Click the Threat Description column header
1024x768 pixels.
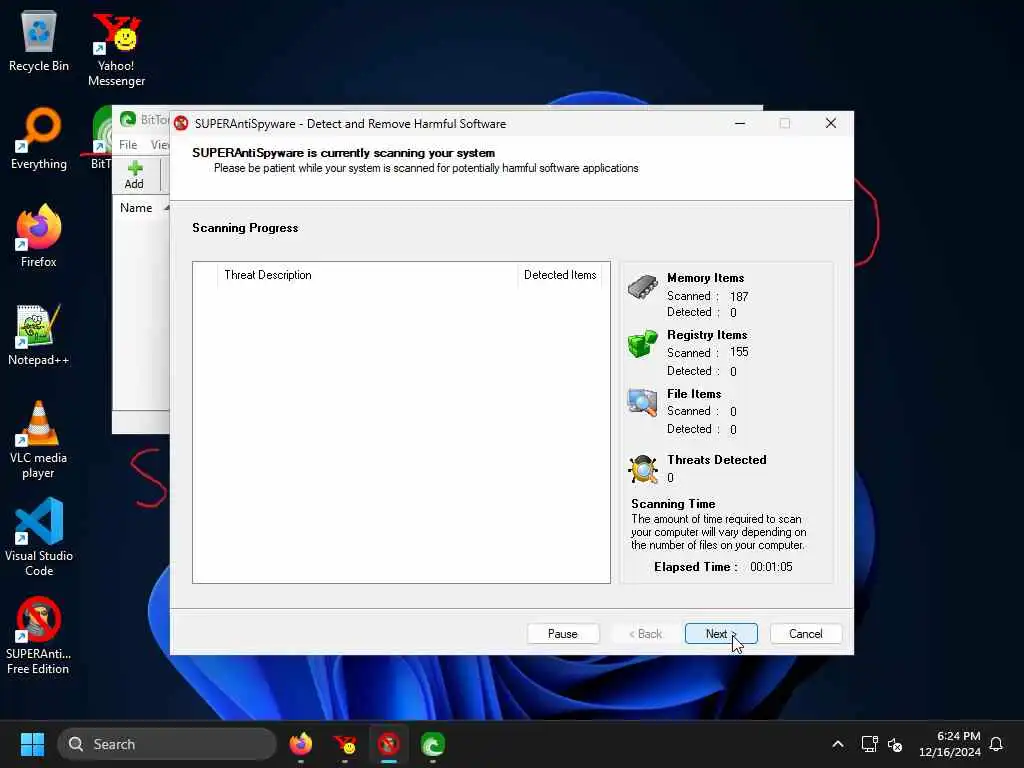point(368,275)
